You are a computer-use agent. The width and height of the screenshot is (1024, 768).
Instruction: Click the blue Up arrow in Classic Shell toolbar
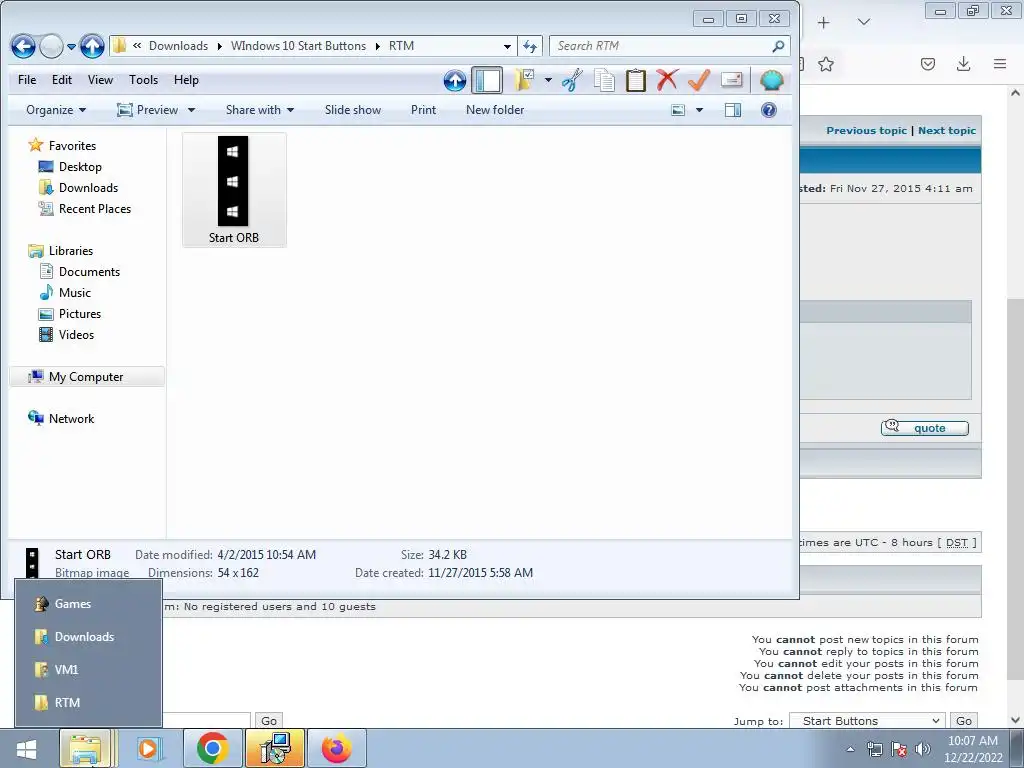[455, 80]
